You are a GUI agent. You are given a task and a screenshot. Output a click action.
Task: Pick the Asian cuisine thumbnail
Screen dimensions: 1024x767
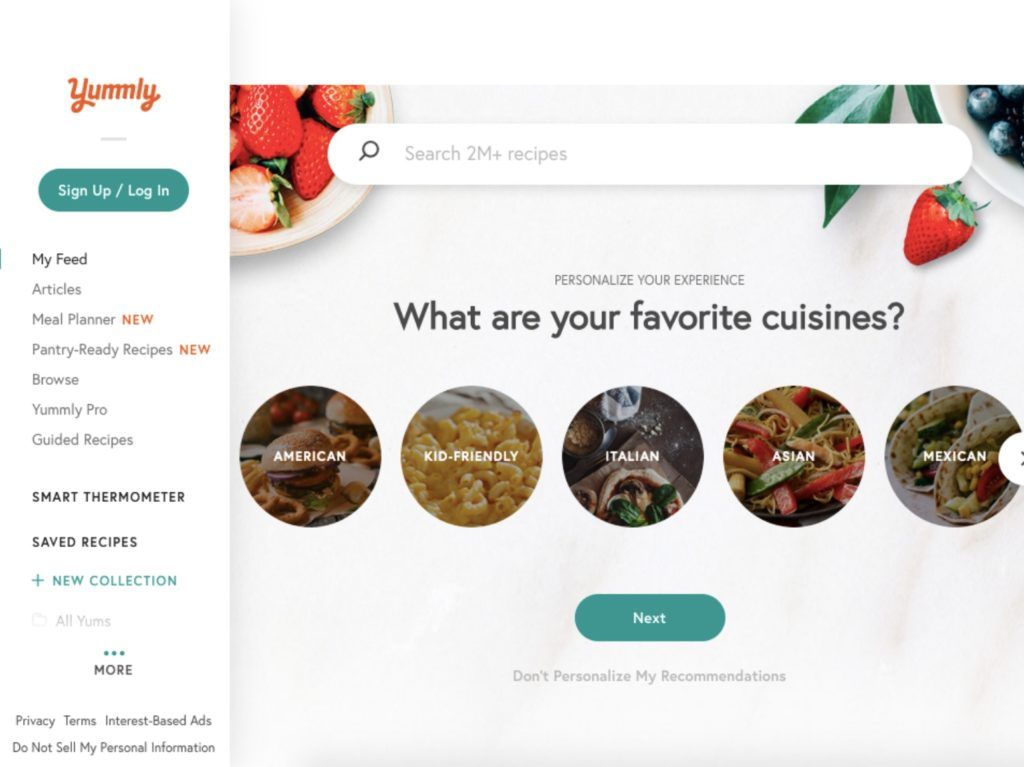click(x=793, y=456)
